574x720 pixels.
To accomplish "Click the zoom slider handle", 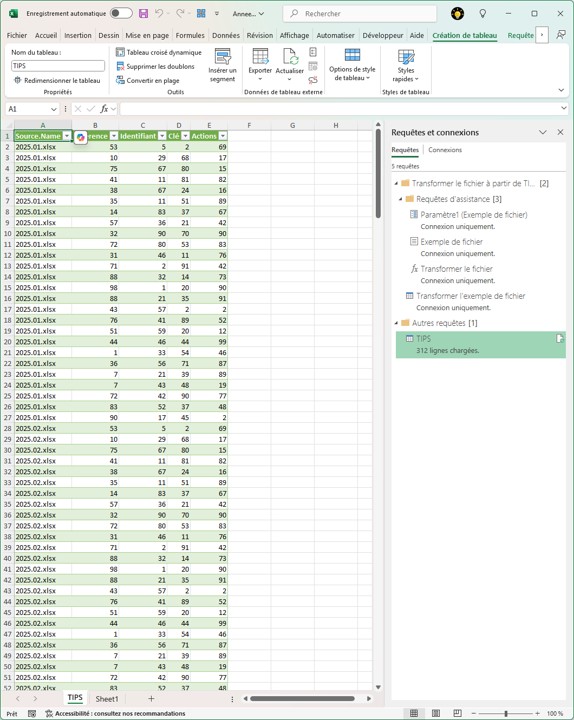I will (x=506, y=713).
